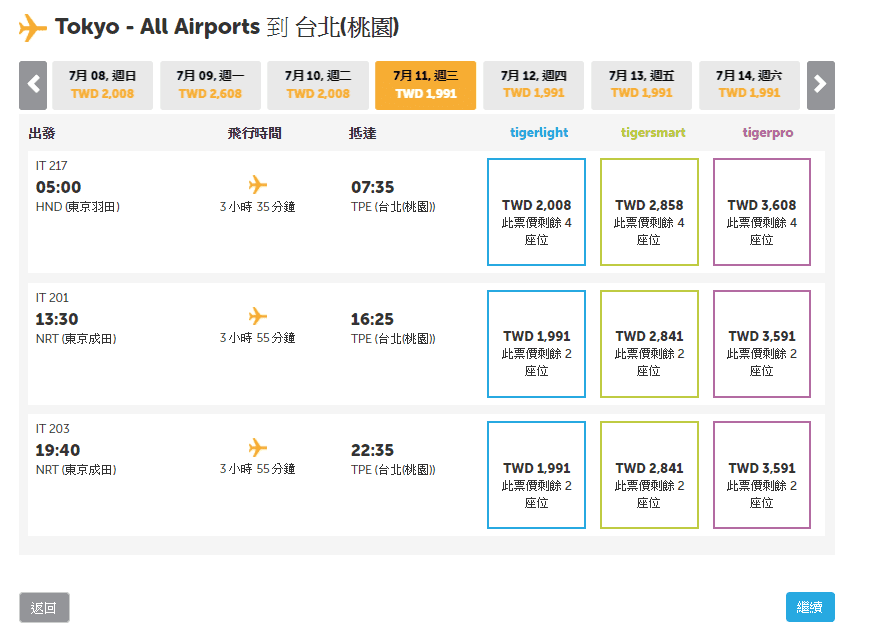
Task: Click NRT (東京成田) airport in IT 201 row
Action: 76,339
